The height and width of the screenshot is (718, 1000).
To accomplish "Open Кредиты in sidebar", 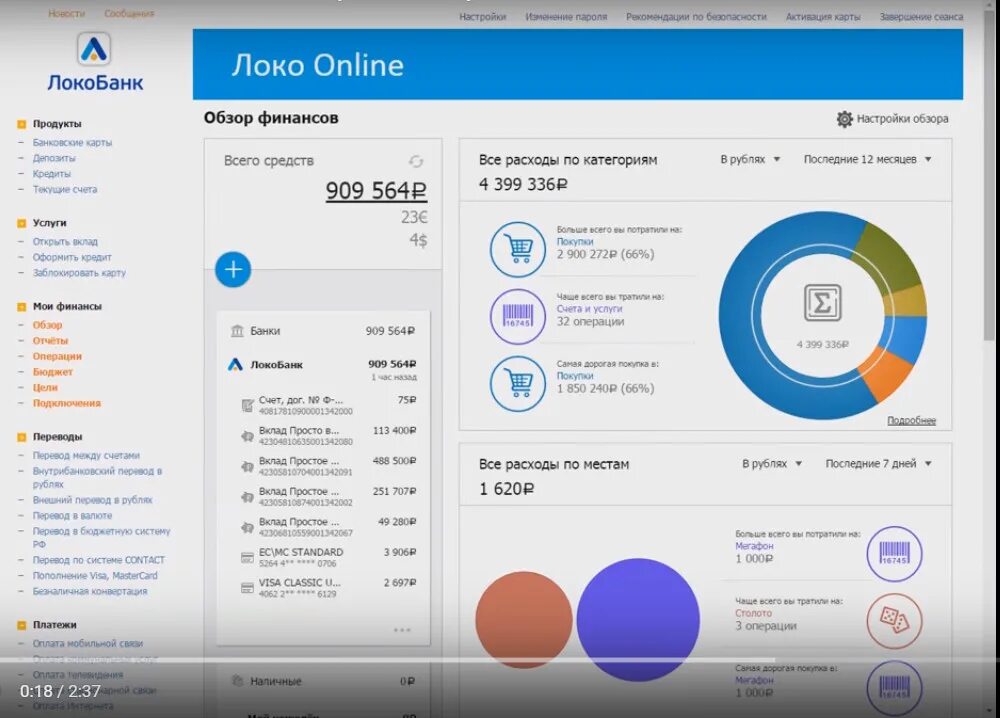I will [52, 173].
